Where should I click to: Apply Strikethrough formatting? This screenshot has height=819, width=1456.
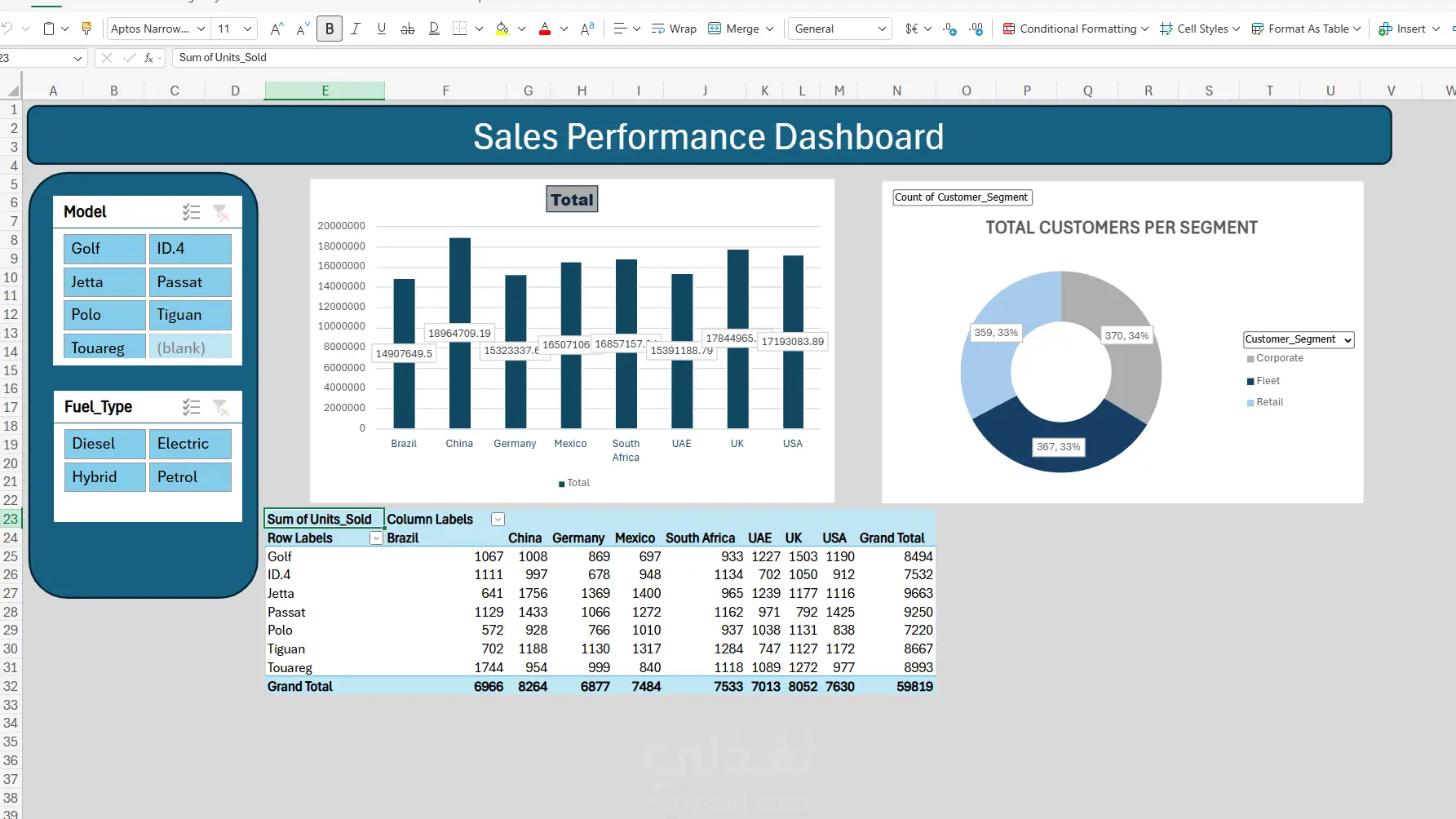pos(408,29)
